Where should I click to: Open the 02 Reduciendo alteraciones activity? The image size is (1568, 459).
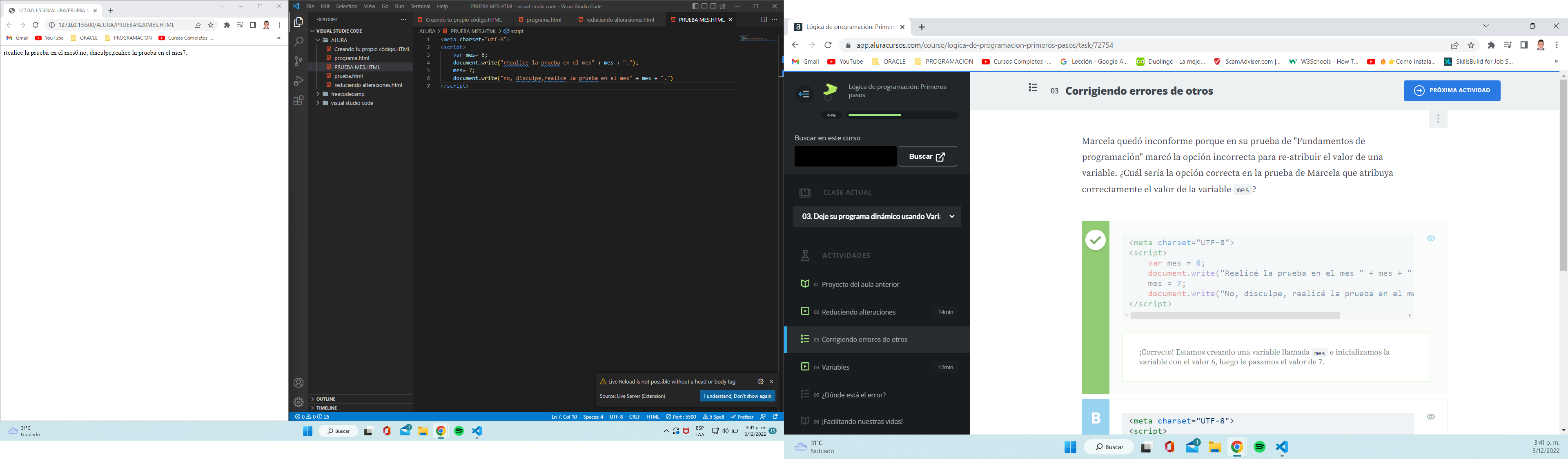(x=877, y=312)
